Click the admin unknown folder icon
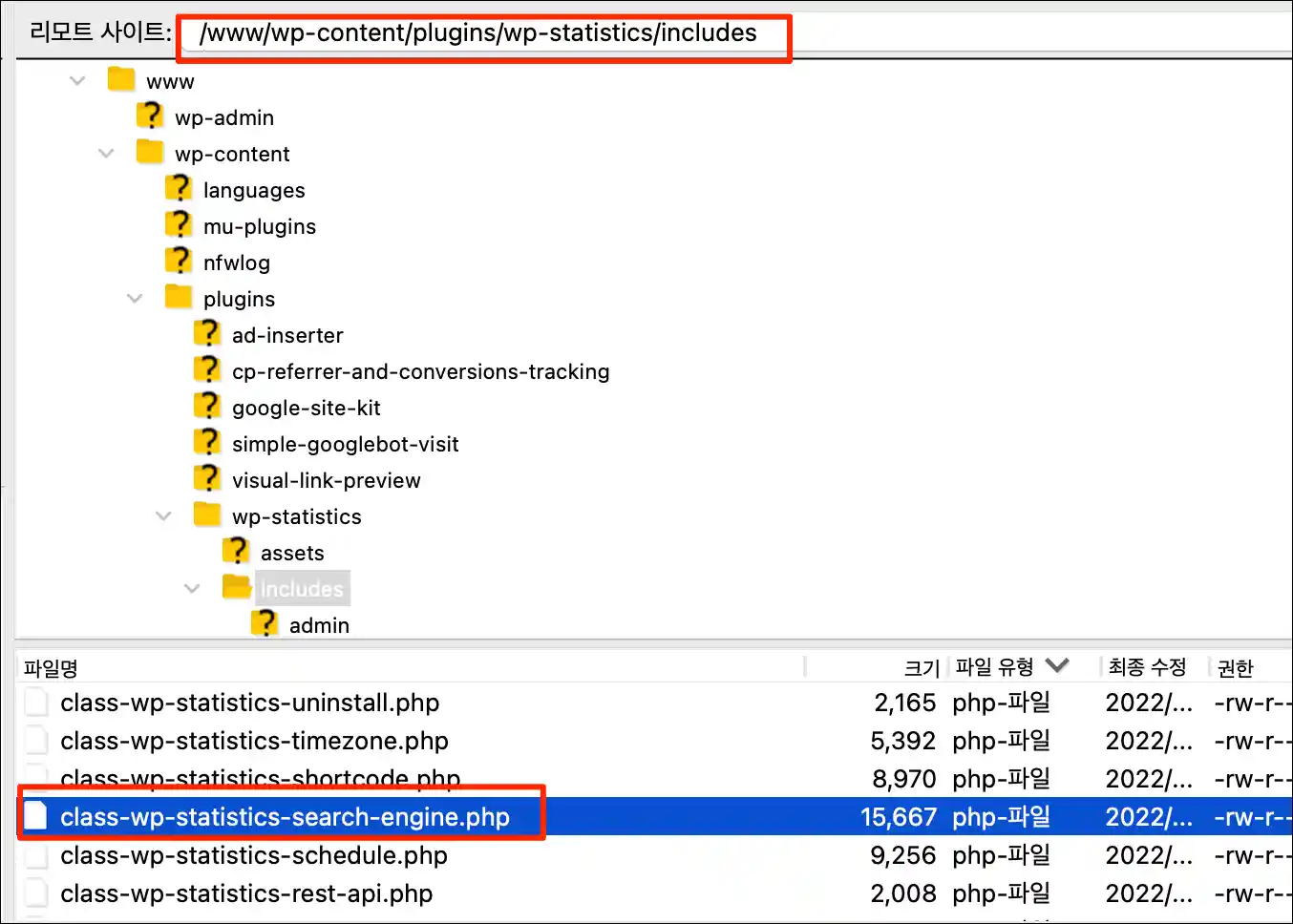 (x=265, y=623)
